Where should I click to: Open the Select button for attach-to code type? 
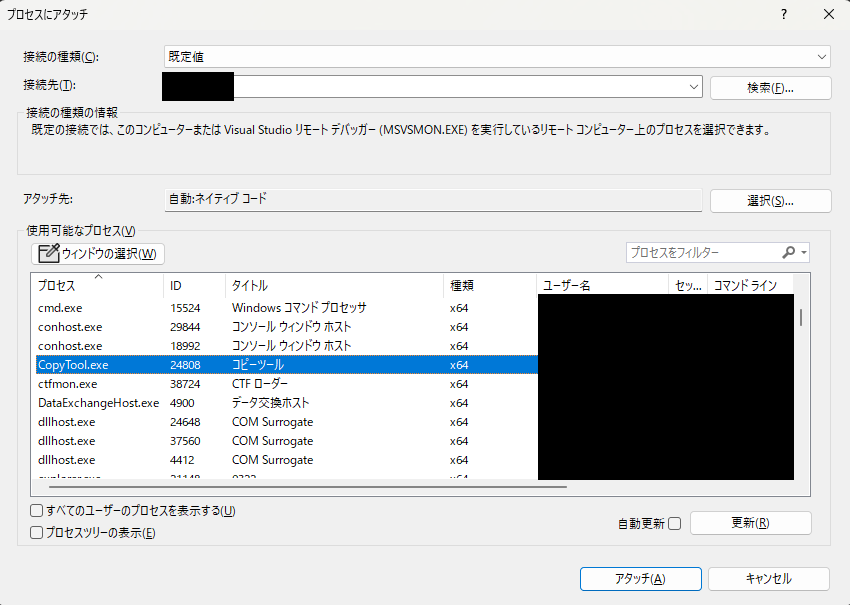coord(770,201)
